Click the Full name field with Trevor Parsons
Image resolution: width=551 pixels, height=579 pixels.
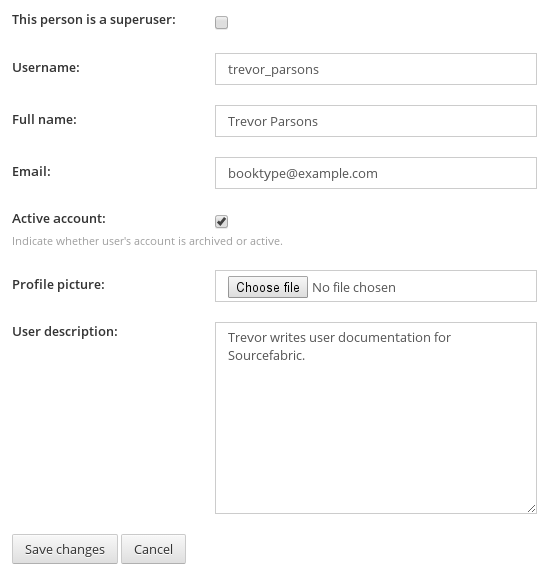pyautogui.click(x=376, y=121)
